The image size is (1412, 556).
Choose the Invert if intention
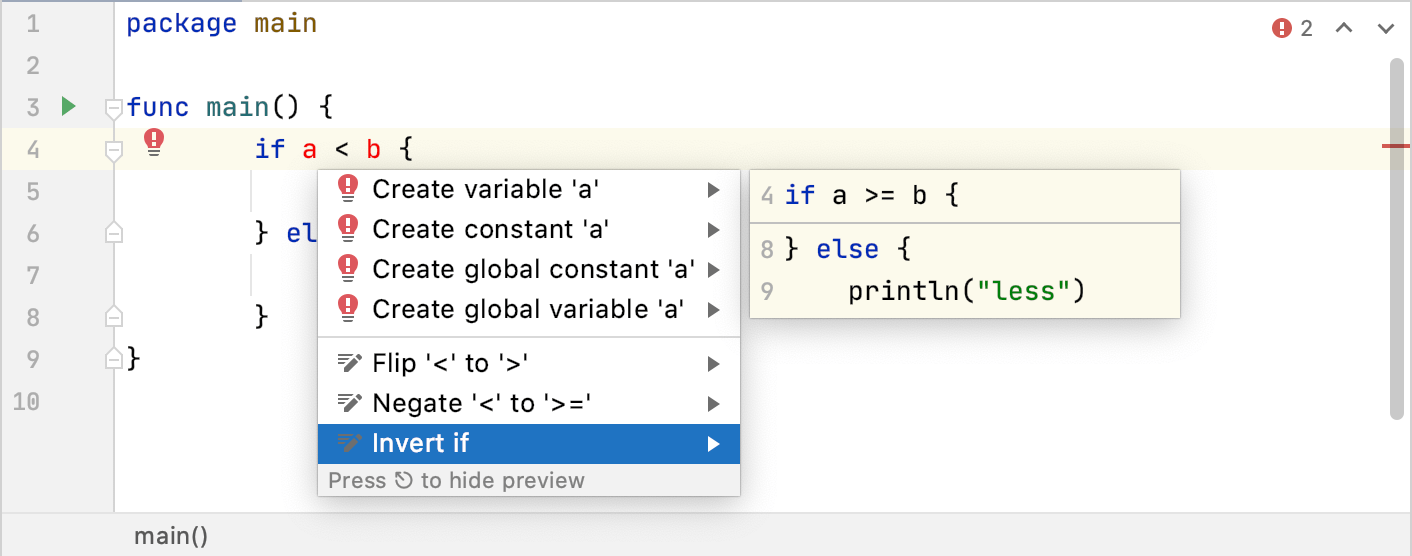click(x=421, y=444)
